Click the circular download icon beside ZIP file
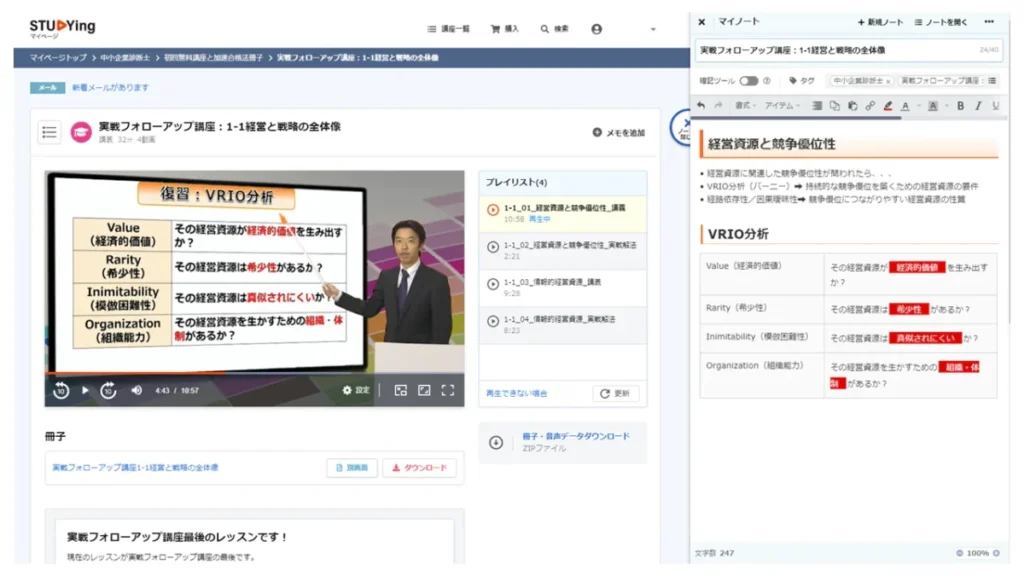The image size is (1024, 576). pyautogui.click(x=496, y=442)
